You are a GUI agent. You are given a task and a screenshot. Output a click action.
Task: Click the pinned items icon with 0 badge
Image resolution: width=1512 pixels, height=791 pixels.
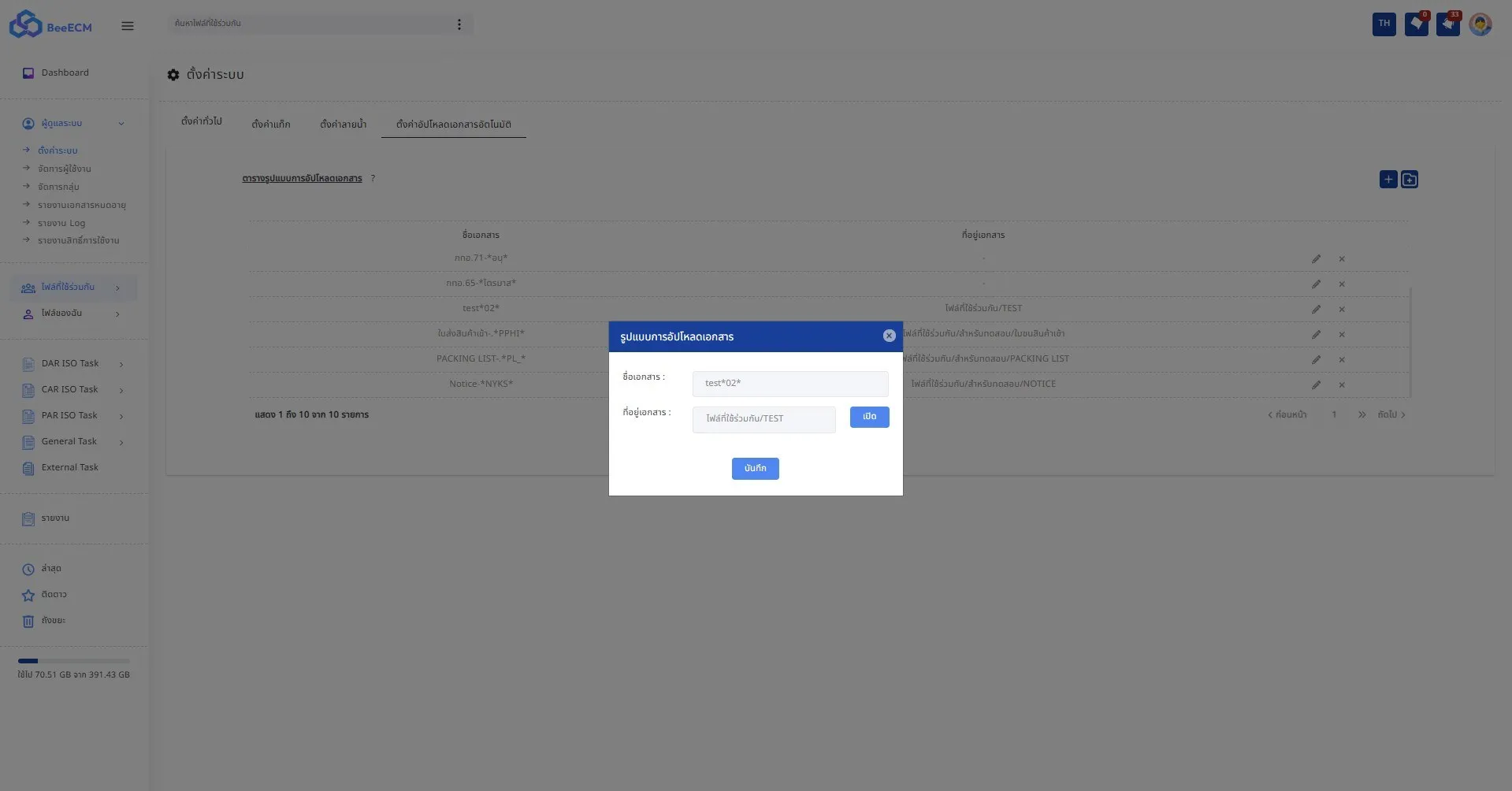[x=1416, y=24]
